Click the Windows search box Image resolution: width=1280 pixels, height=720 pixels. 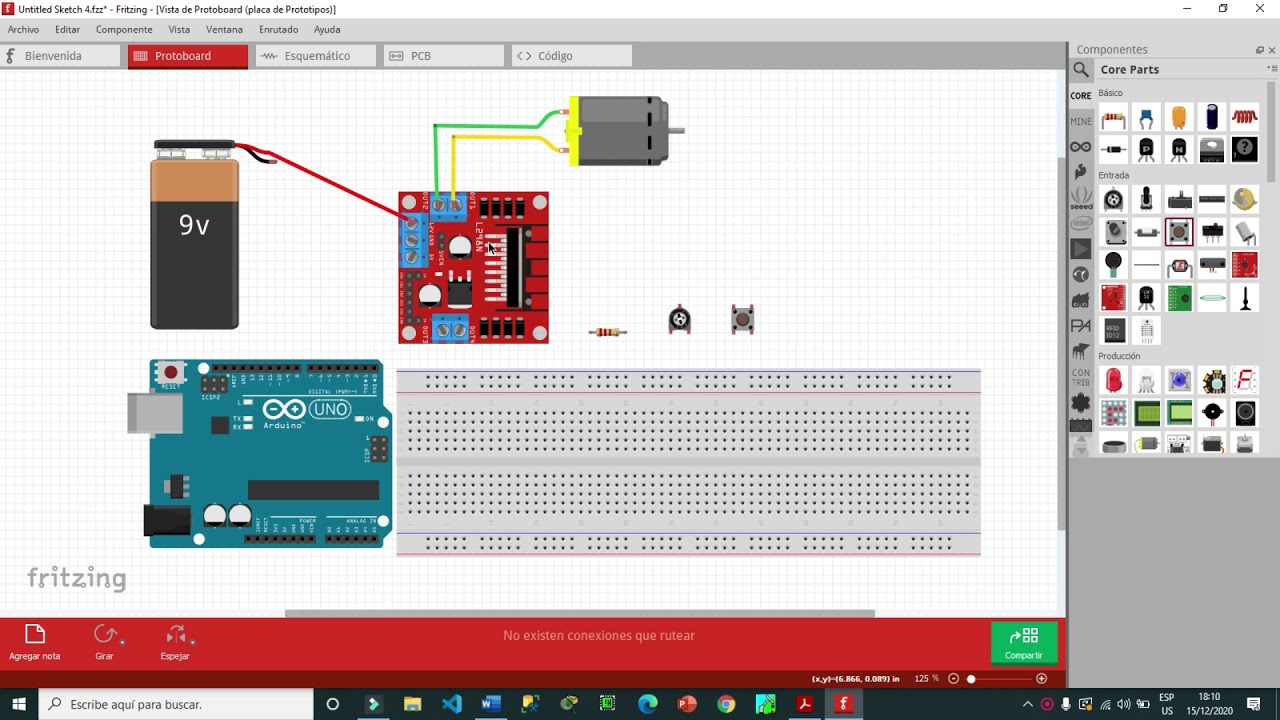176,704
